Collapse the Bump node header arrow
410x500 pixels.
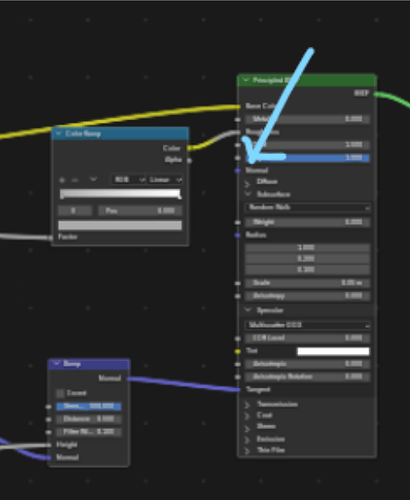pos(56,364)
